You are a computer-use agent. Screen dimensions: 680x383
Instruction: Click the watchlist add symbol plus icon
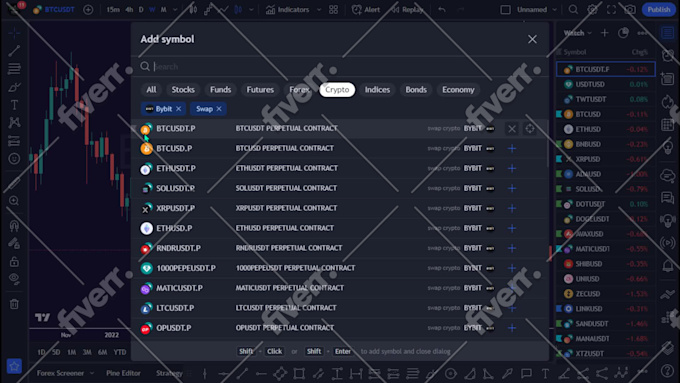pyautogui.click(x=604, y=33)
